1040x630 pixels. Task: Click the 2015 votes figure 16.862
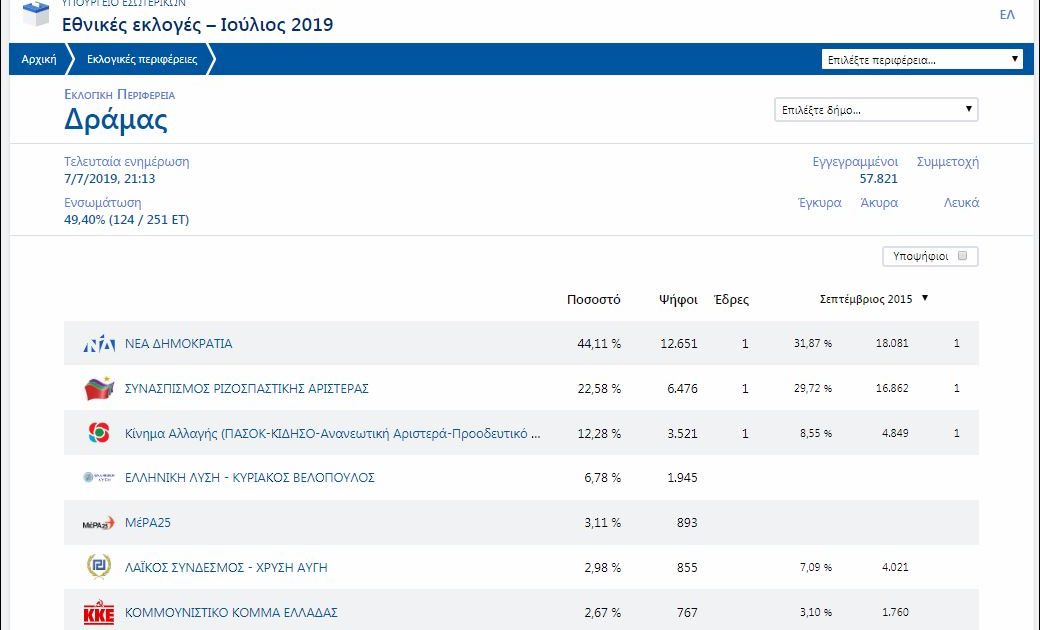point(892,389)
